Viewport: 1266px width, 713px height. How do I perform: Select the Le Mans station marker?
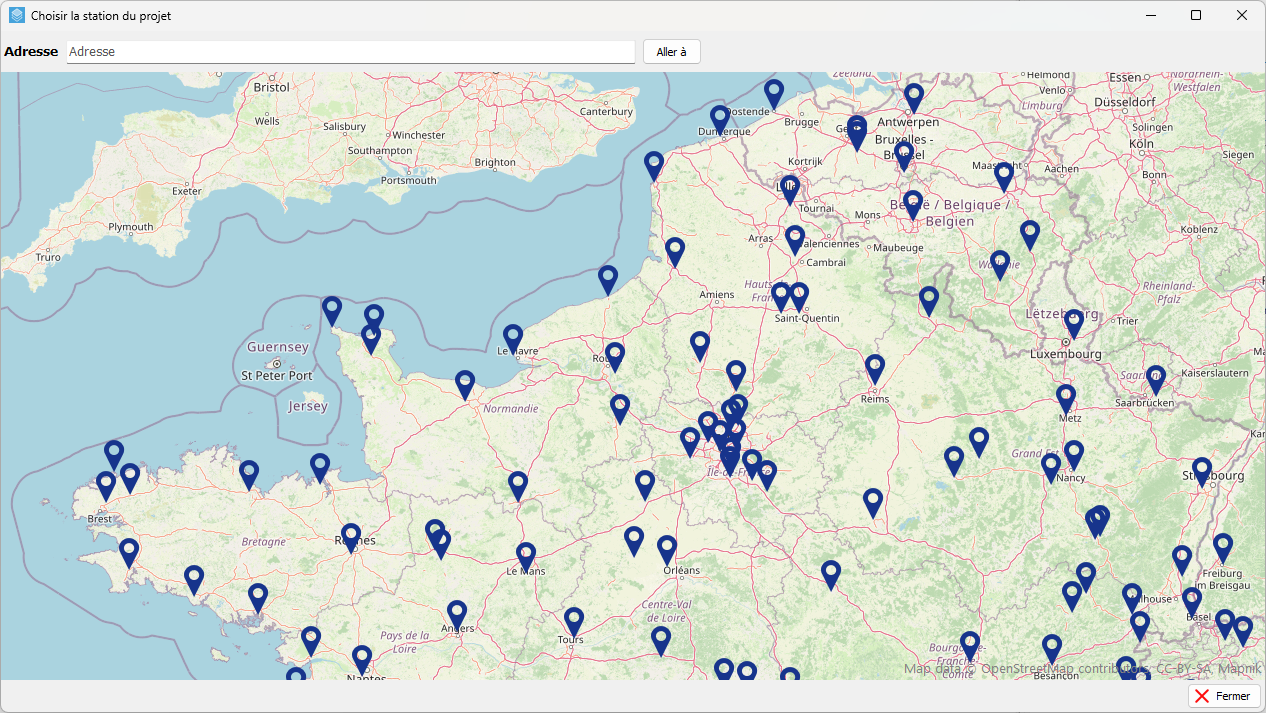526,556
